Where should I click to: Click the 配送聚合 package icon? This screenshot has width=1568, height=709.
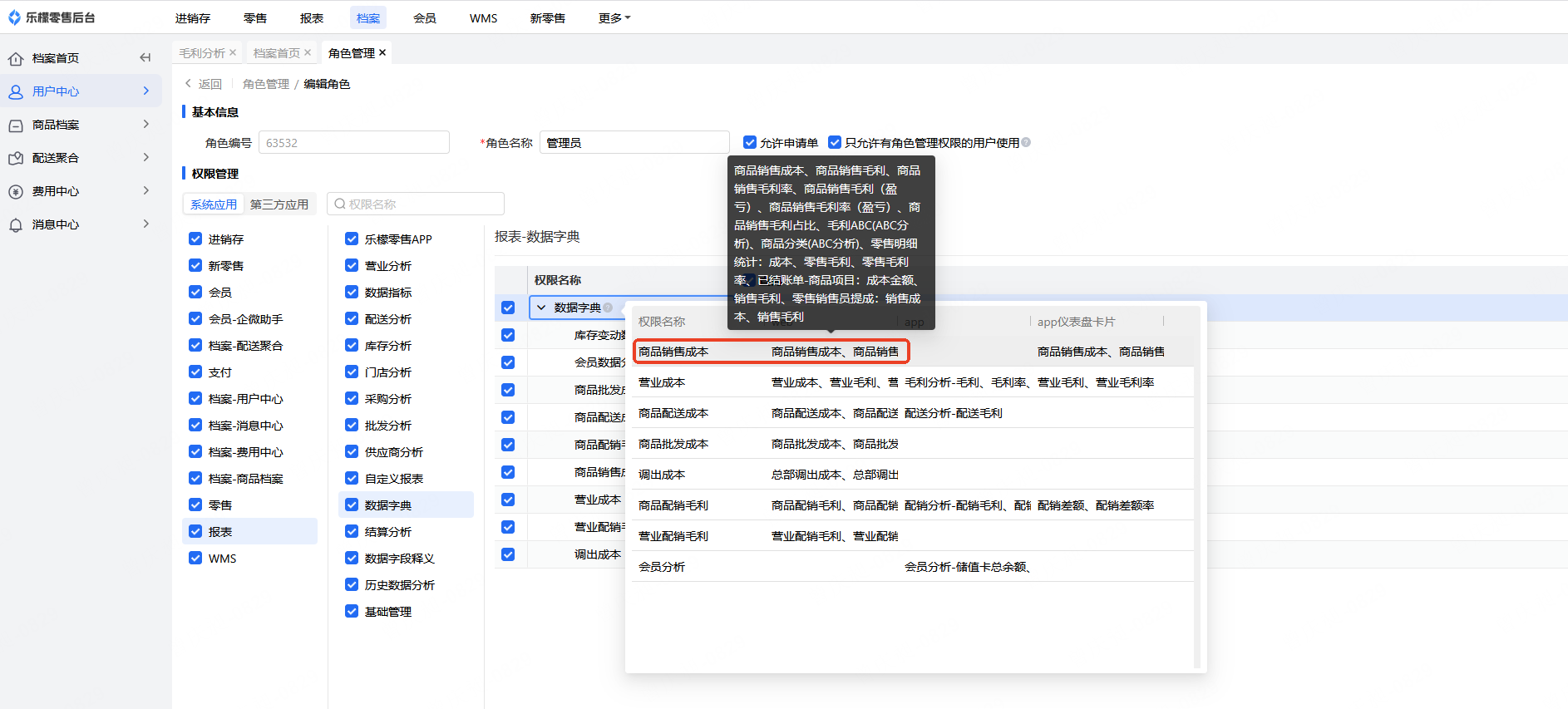pyautogui.click(x=16, y=159)
